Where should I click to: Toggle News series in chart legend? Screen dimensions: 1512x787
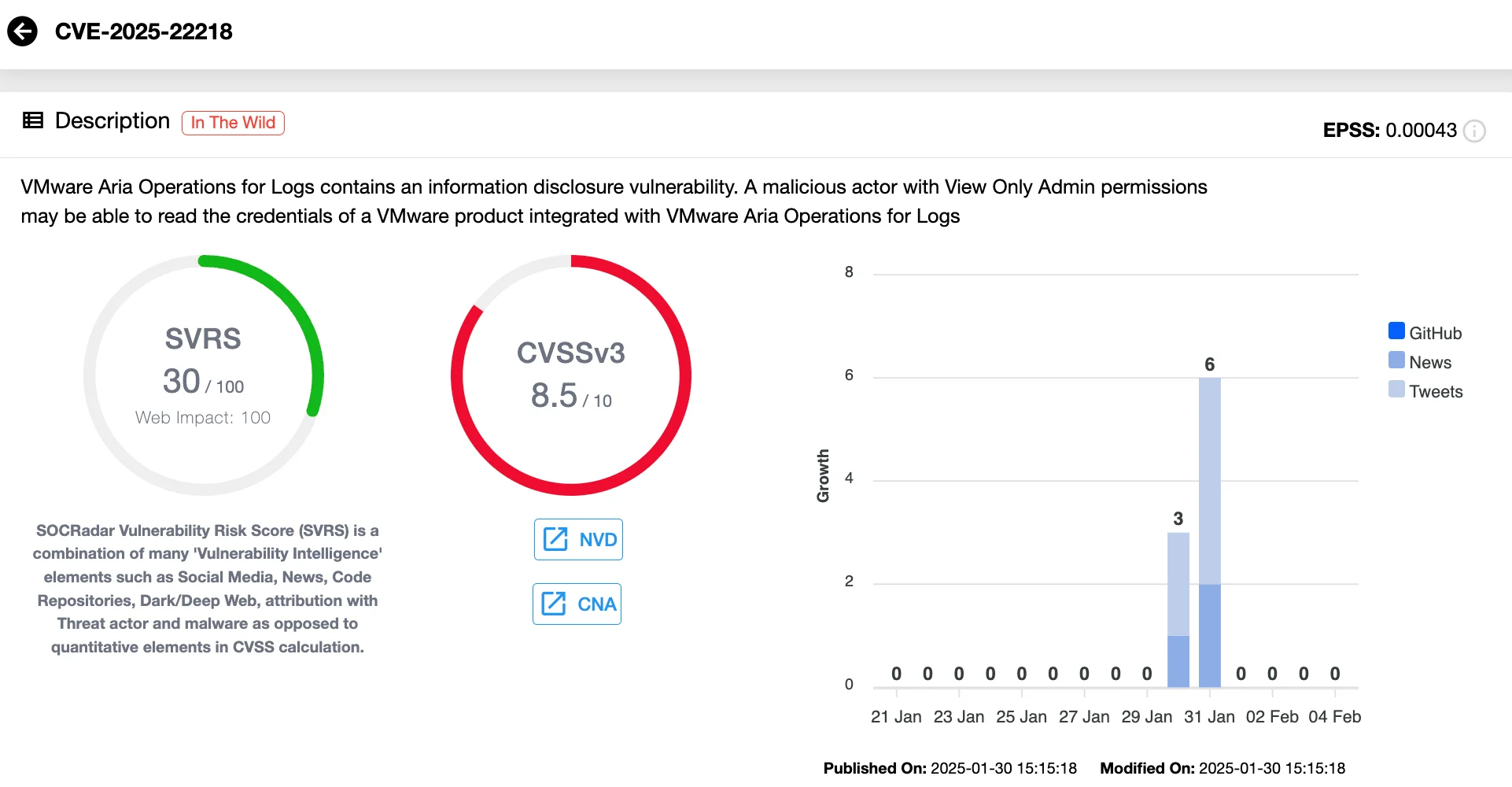point(1420,361)
